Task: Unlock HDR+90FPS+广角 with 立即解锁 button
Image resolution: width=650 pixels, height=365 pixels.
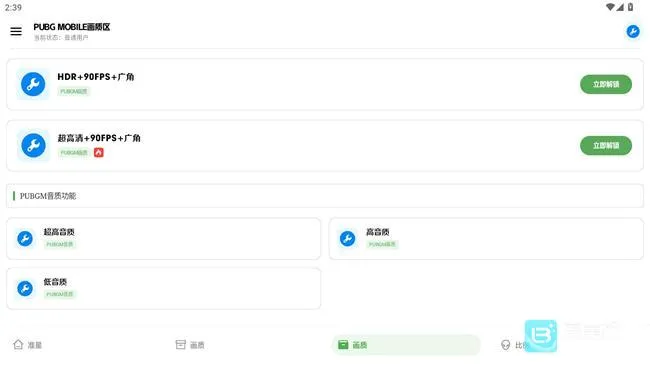Action: pos(606,84)
